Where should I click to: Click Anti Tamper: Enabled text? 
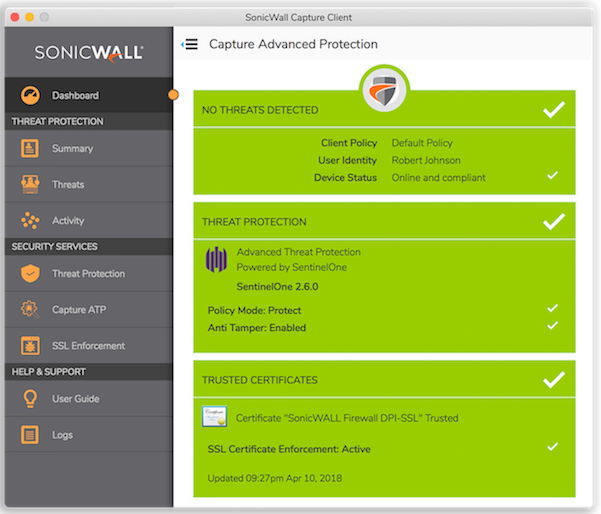257,328
